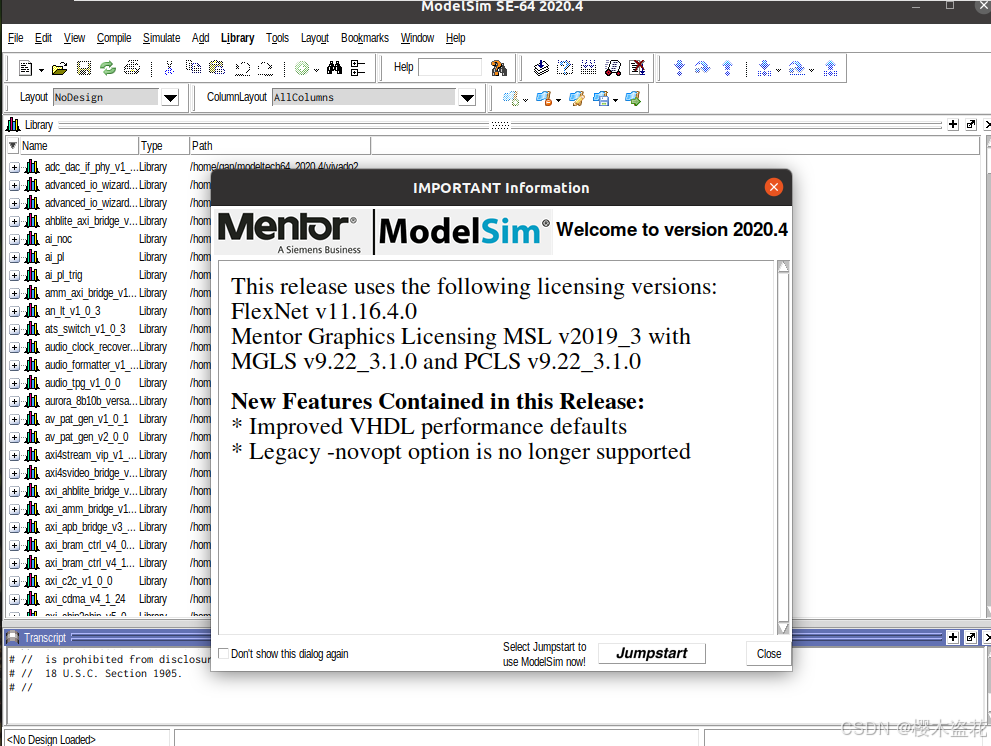
Task: Click the Library panel's plus zoom button
Action: pyautogui.click(x=953, y=125)
